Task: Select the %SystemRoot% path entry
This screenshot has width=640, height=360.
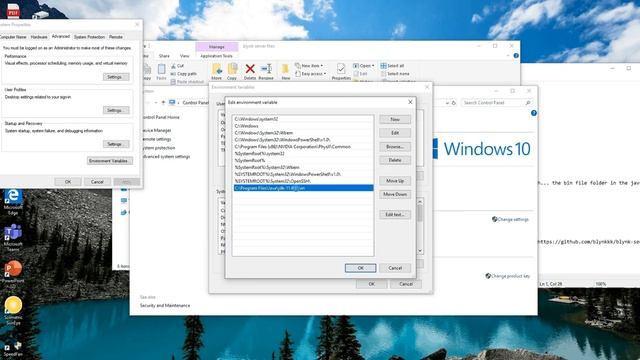Action: (x=303, y=160)
